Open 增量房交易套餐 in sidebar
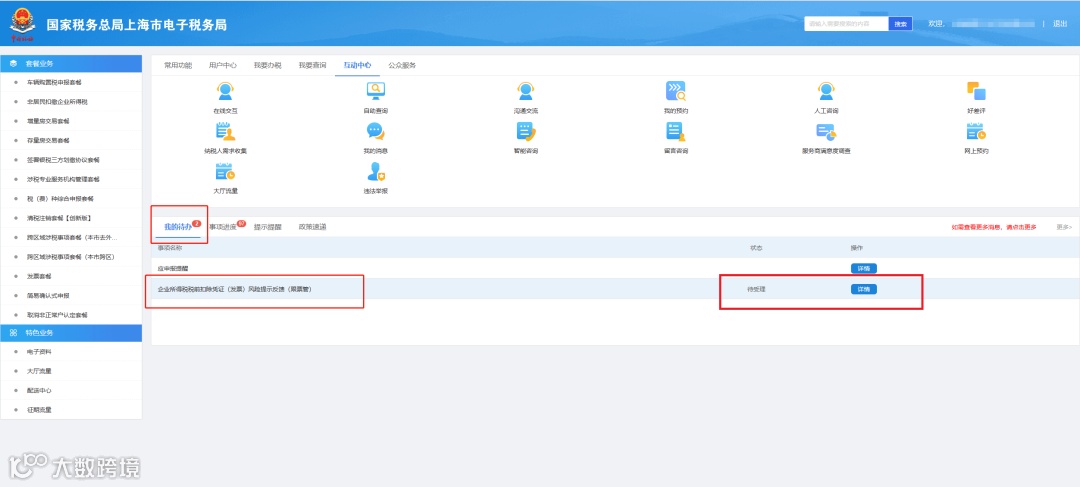Image resolution: width=1080 pixels, height=487 pixels. pos(48,121)
